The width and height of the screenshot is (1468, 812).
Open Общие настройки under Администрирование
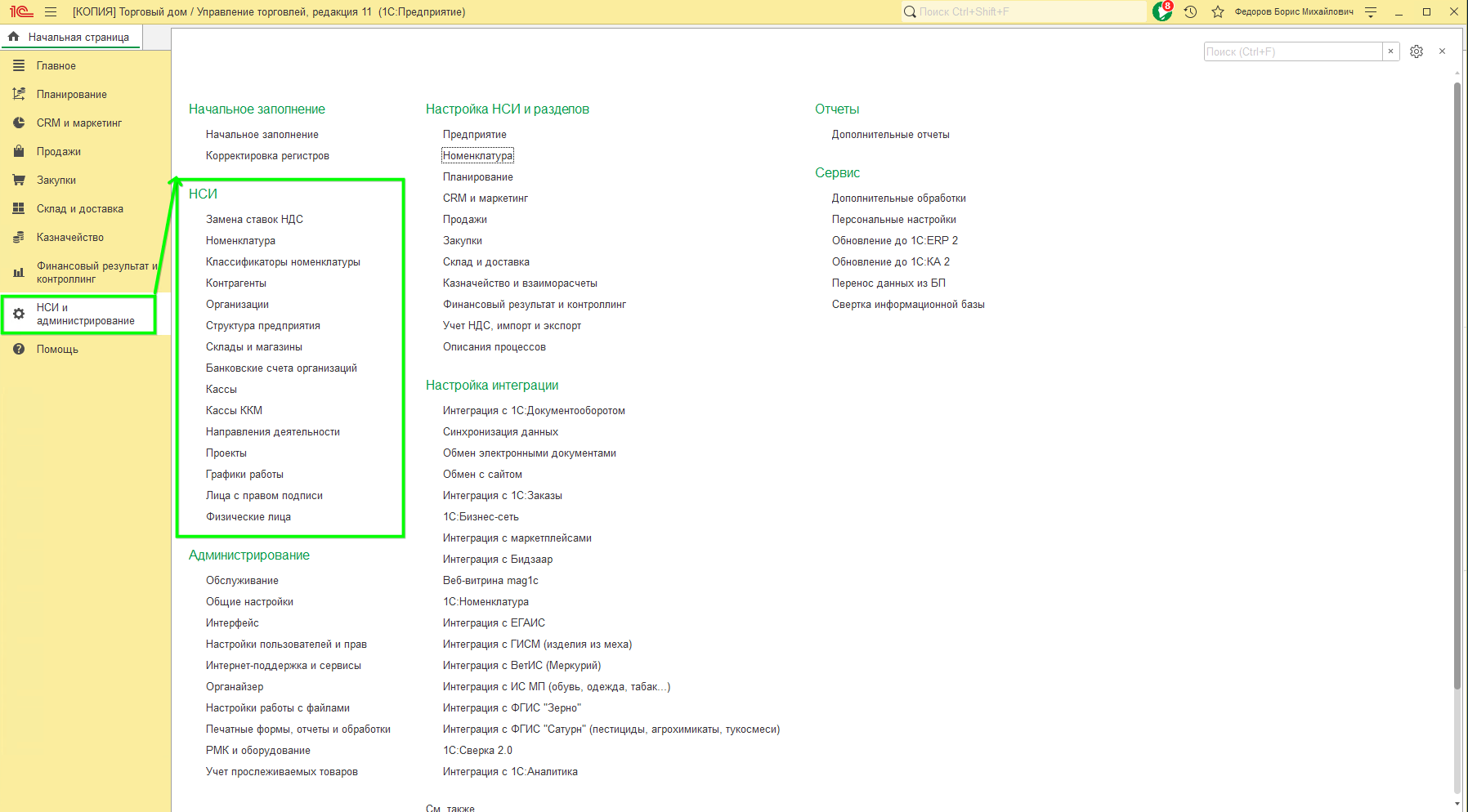[x=249, y=601]
